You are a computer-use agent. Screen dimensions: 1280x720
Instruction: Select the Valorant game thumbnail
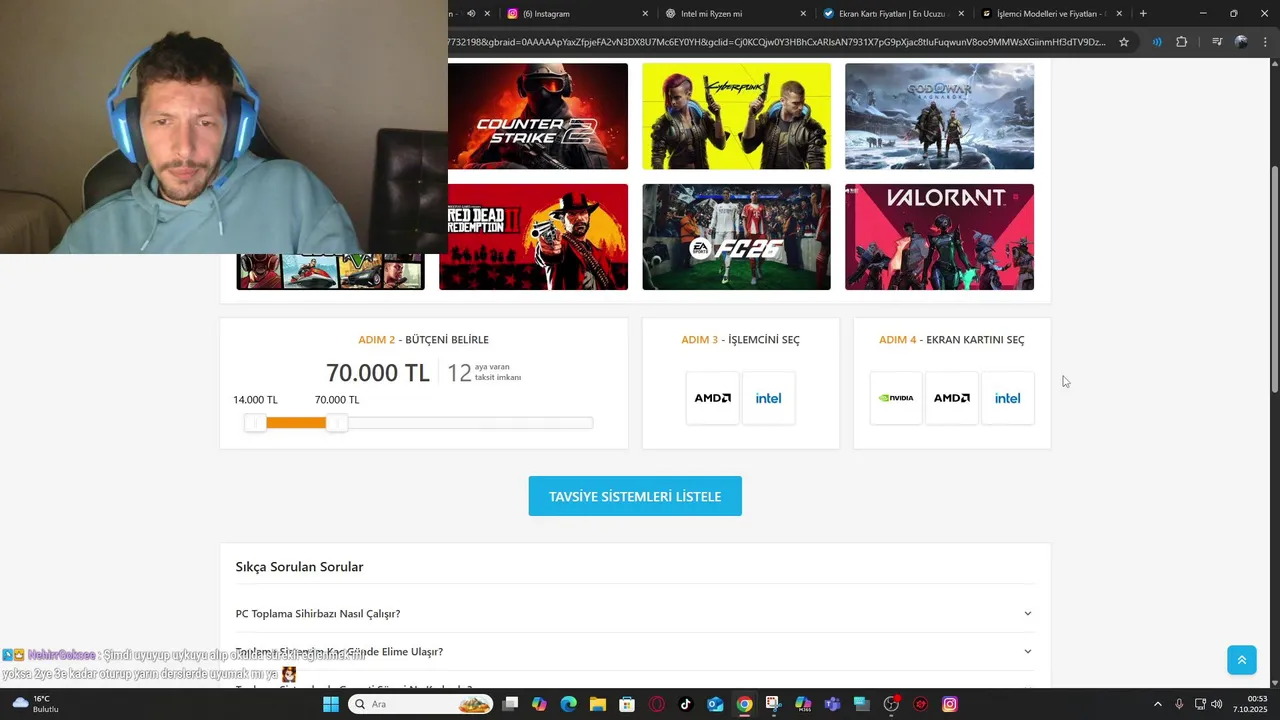tap(939, 237)
